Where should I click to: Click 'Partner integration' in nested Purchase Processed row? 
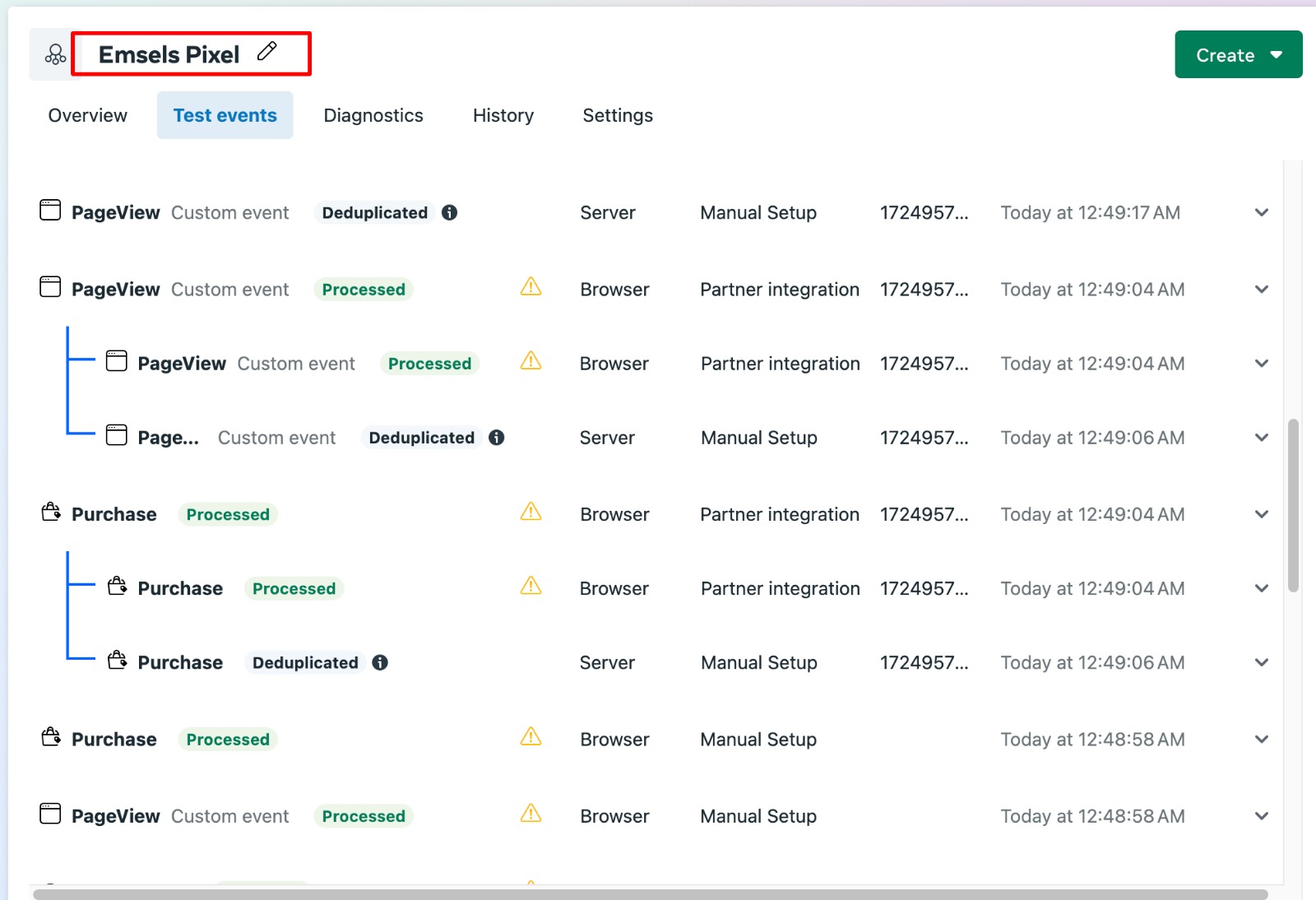click(781, 588)
